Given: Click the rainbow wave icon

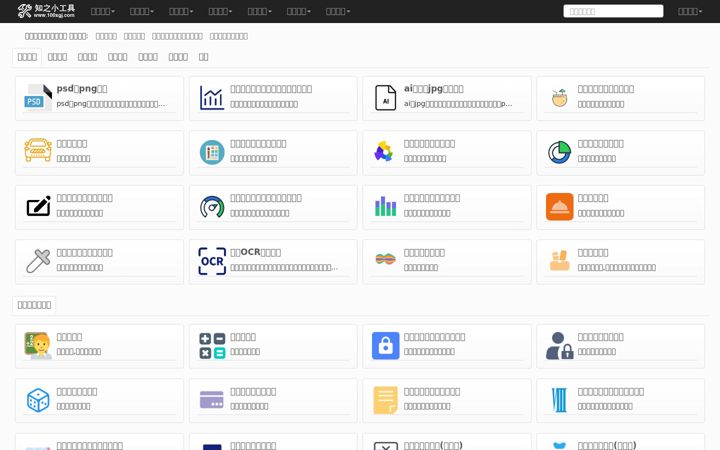Looking at the screenshot, I should coord(385,259).
